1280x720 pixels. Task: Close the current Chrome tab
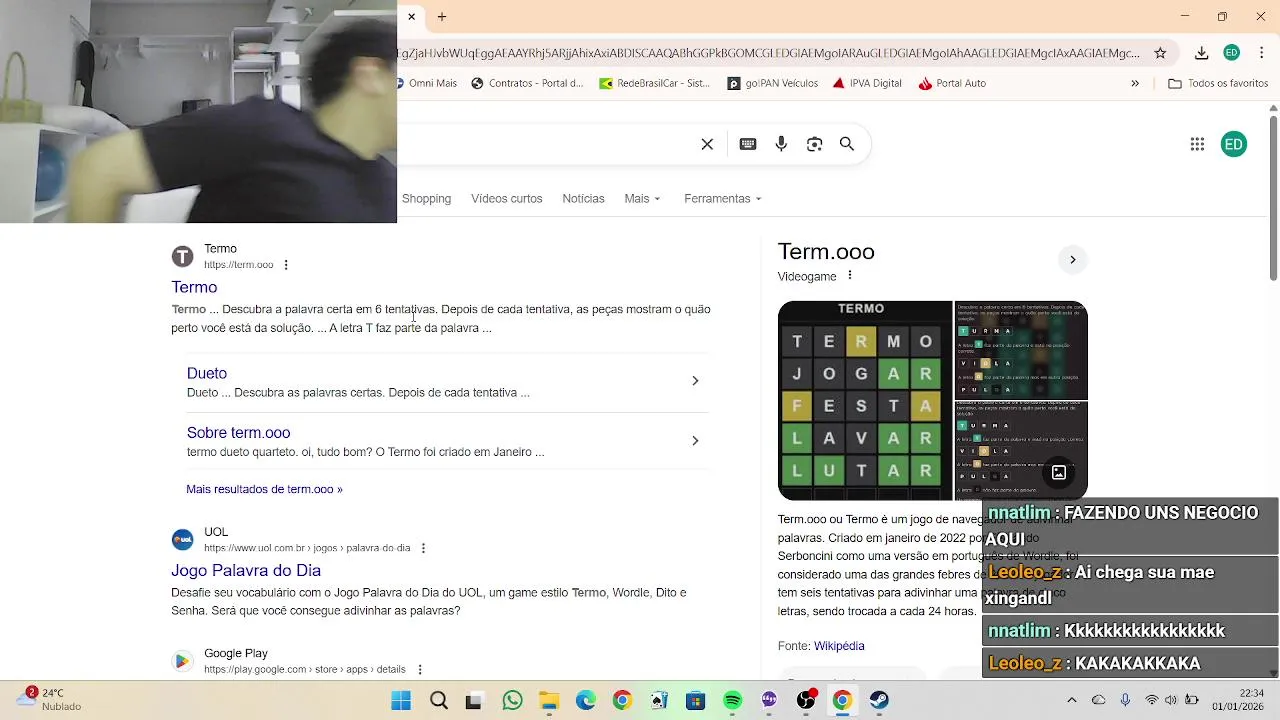click(411, 16)
